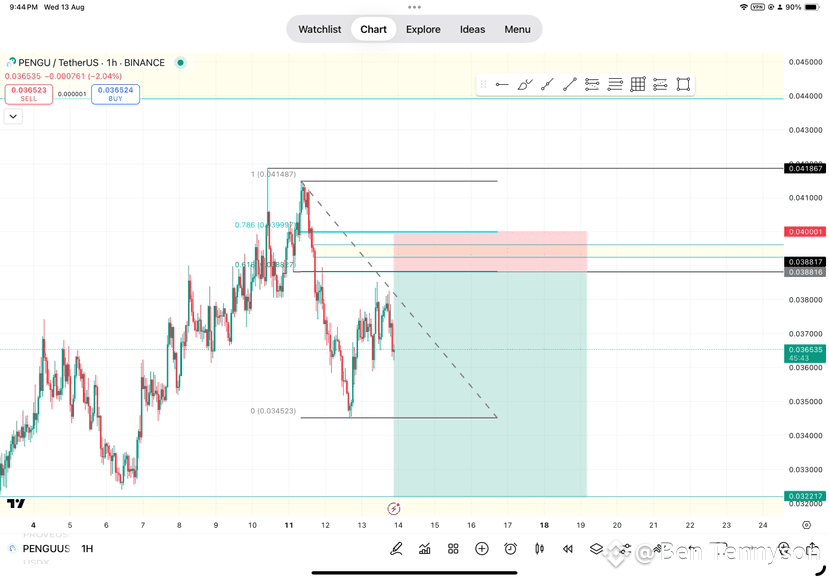Viewport: 829px width, 579px height.
Task: Tap date 18 on the time axis
Action: [544, 525]
